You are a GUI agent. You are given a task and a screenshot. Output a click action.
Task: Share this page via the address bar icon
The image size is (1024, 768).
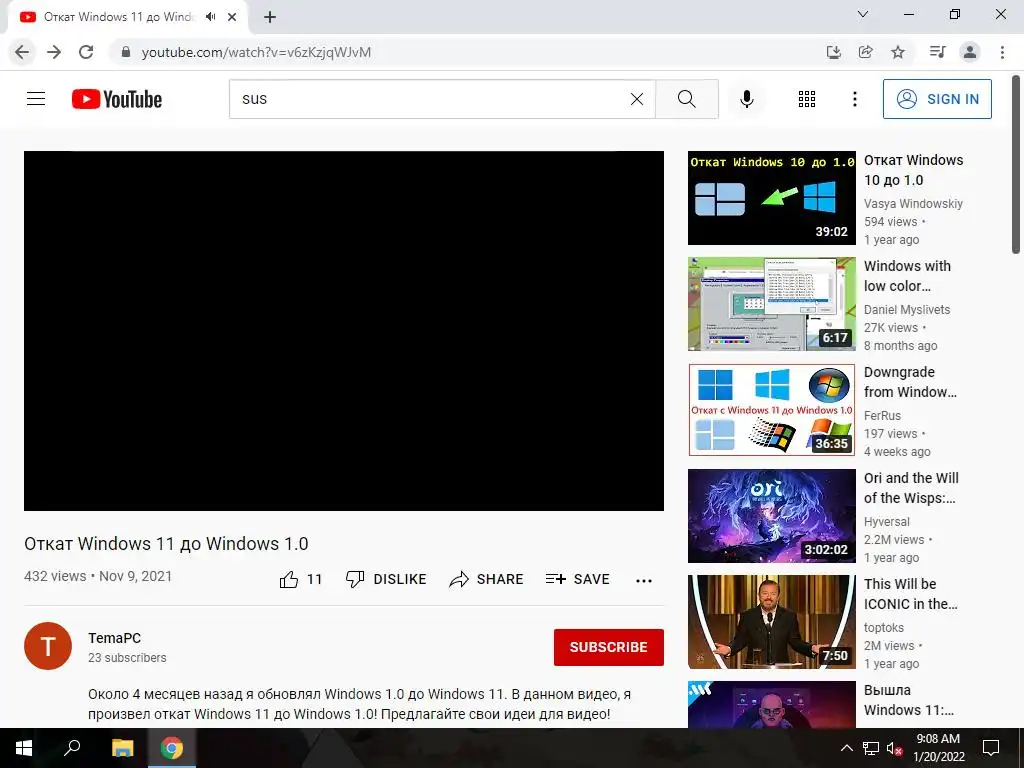coord(865,52)
